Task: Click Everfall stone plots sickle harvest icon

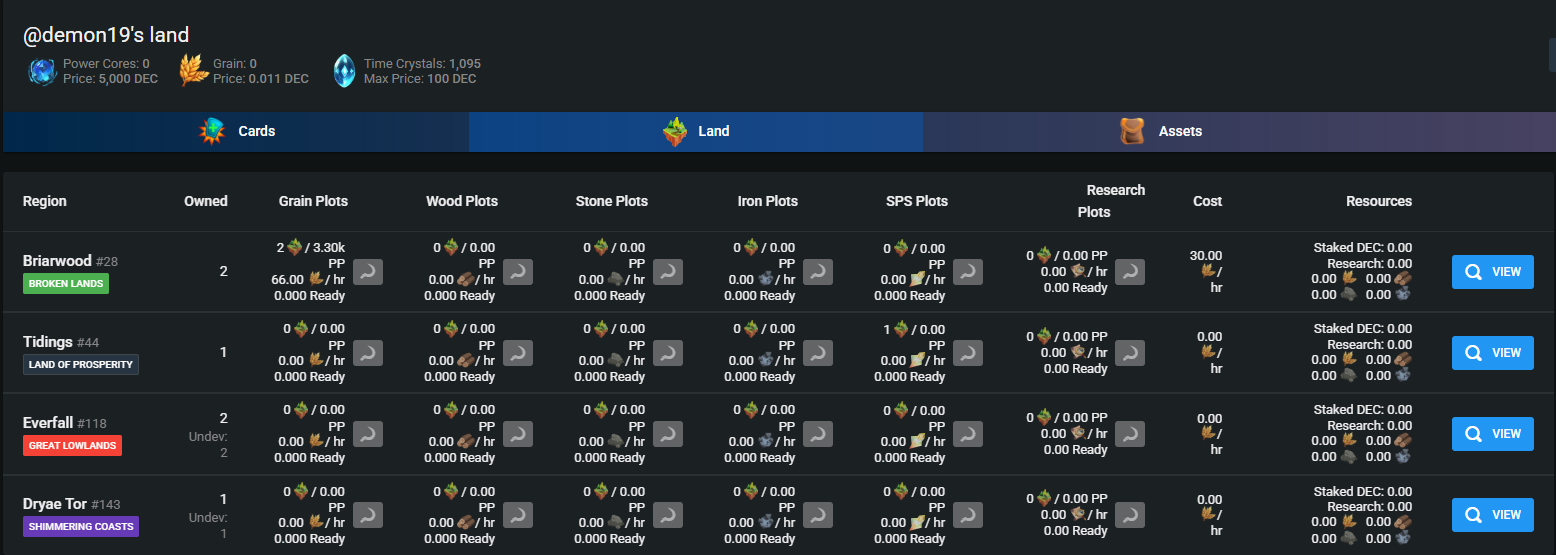Action: [x=668, y=434]
